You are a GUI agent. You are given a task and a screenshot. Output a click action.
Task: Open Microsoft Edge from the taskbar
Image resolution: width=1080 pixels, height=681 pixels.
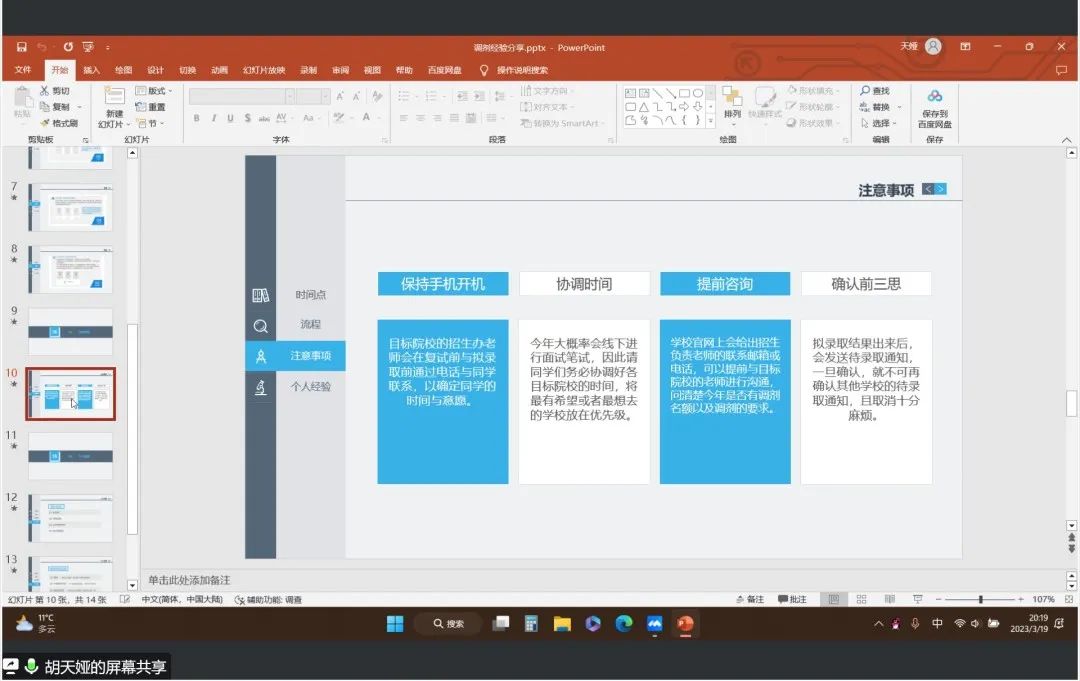624,624
